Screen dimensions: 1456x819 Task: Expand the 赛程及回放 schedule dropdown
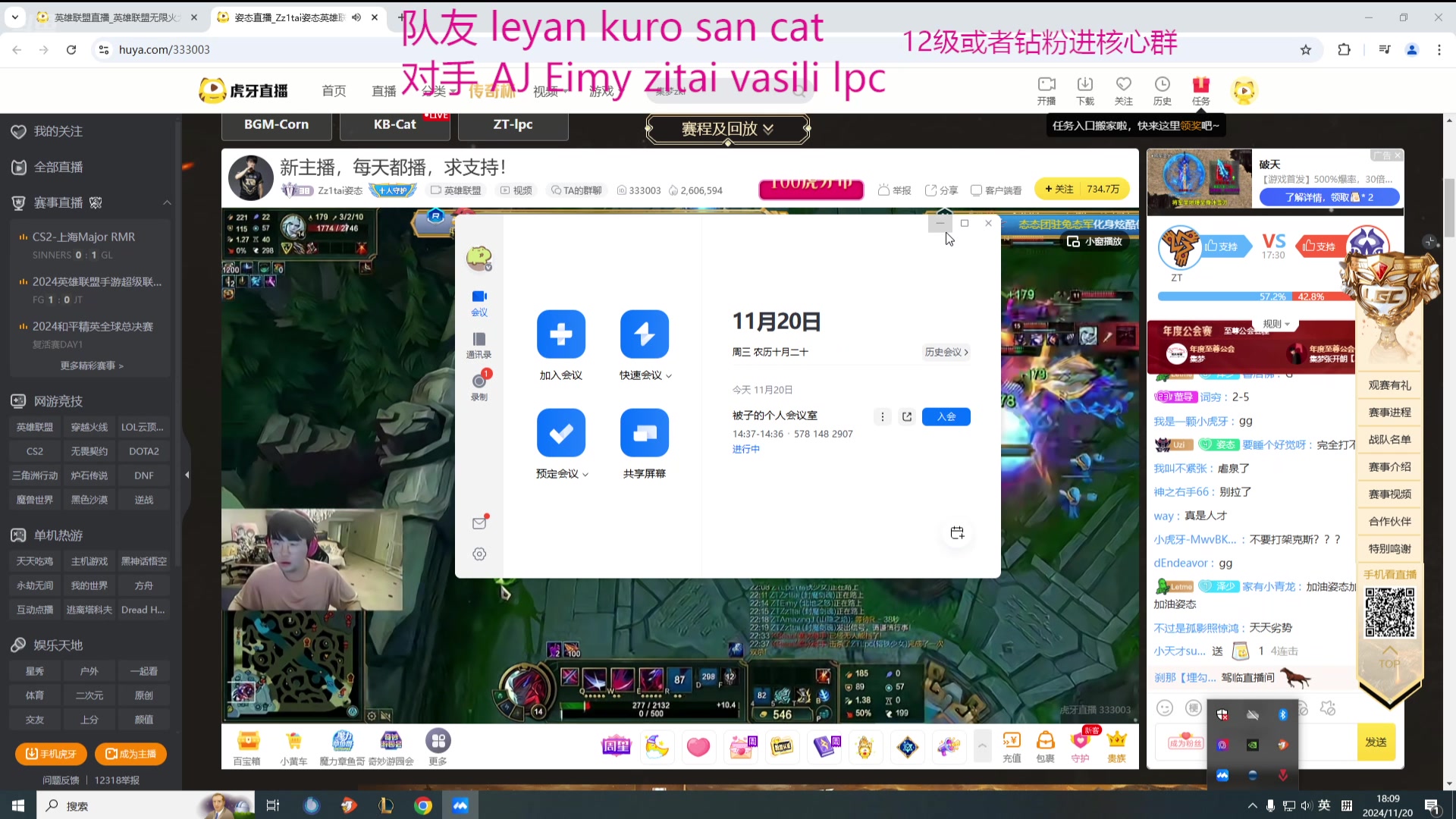pos(727,129)
